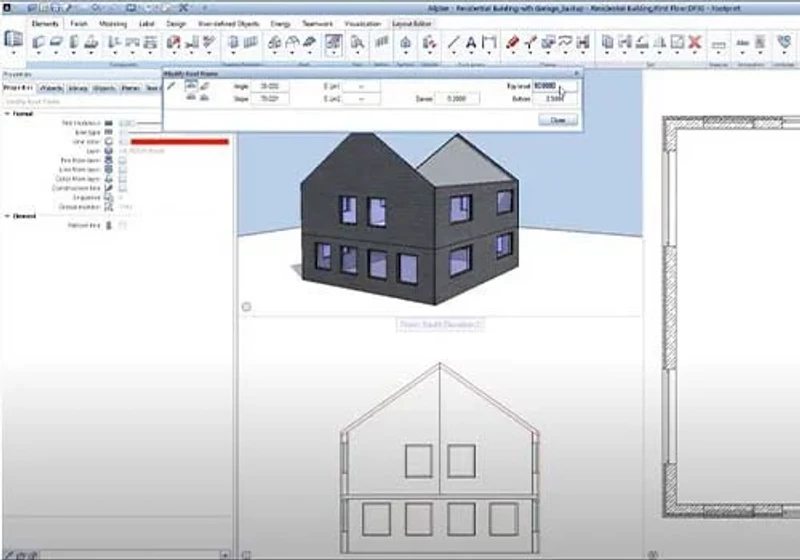
Task: Open dropdown arrow under large building icon
Action: [13, 53]
